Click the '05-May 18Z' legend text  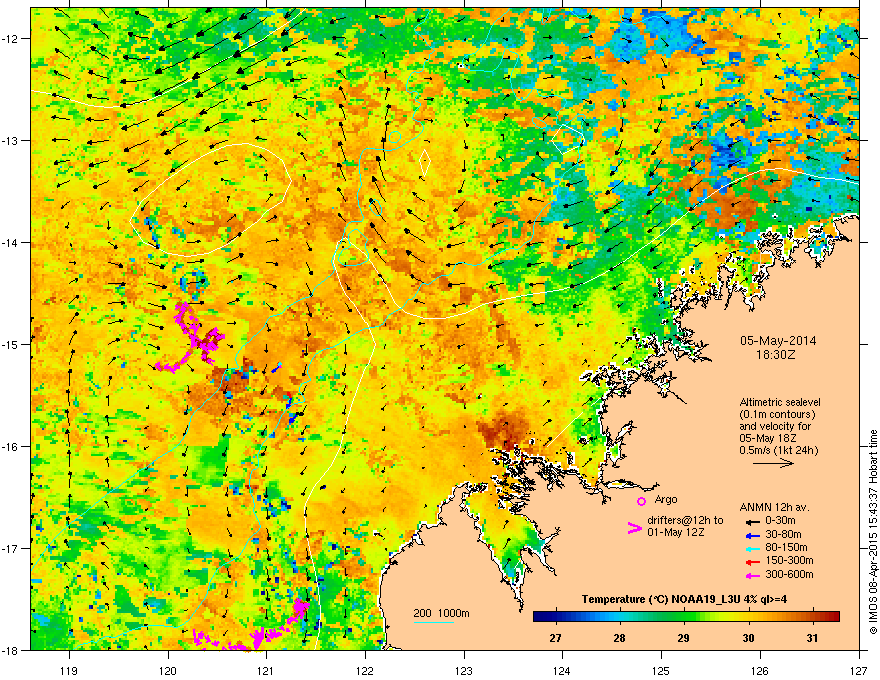coord(767,438)
